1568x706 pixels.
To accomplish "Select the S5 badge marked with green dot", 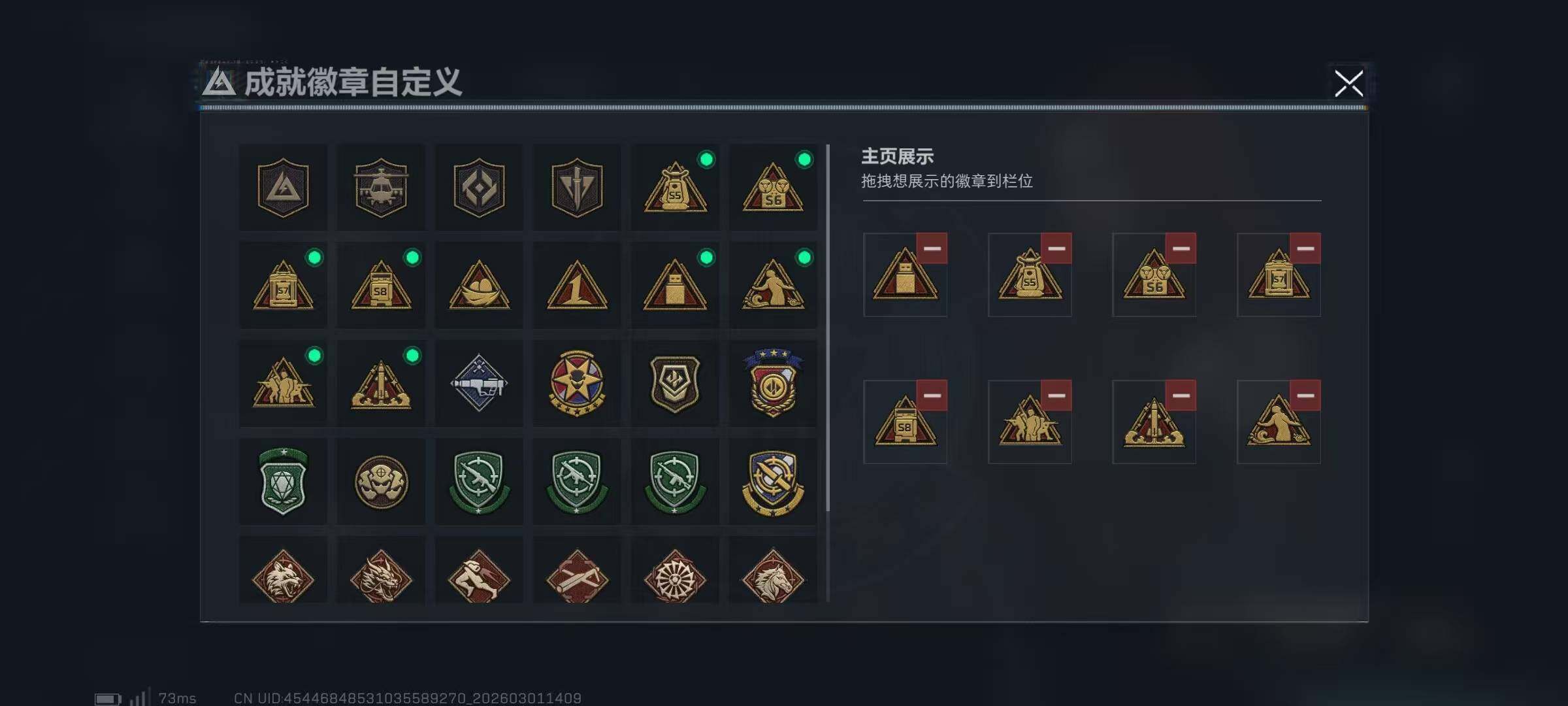I will coord(675,188).
